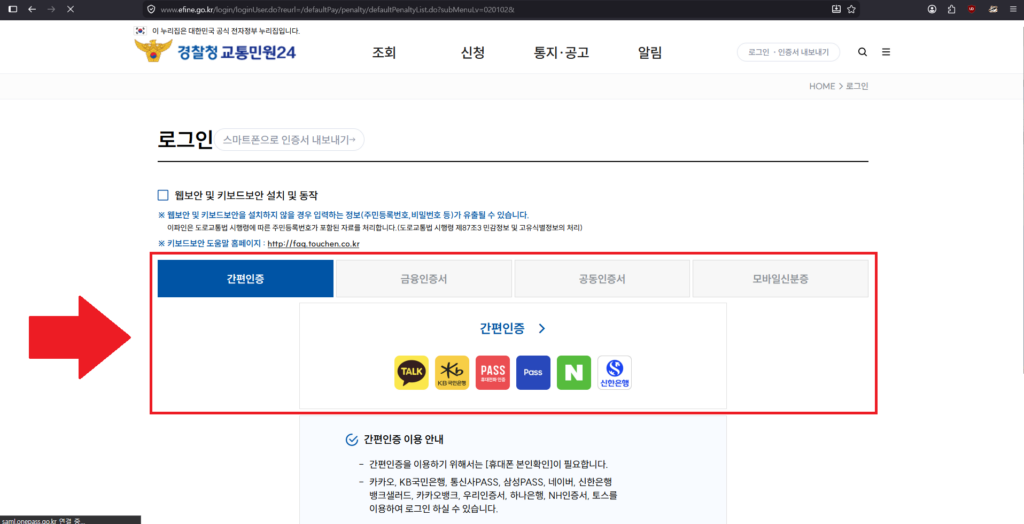Choose KB국민은행 authentication icon
Viewport: 1024px width, 524px height.
pos(452,372)
